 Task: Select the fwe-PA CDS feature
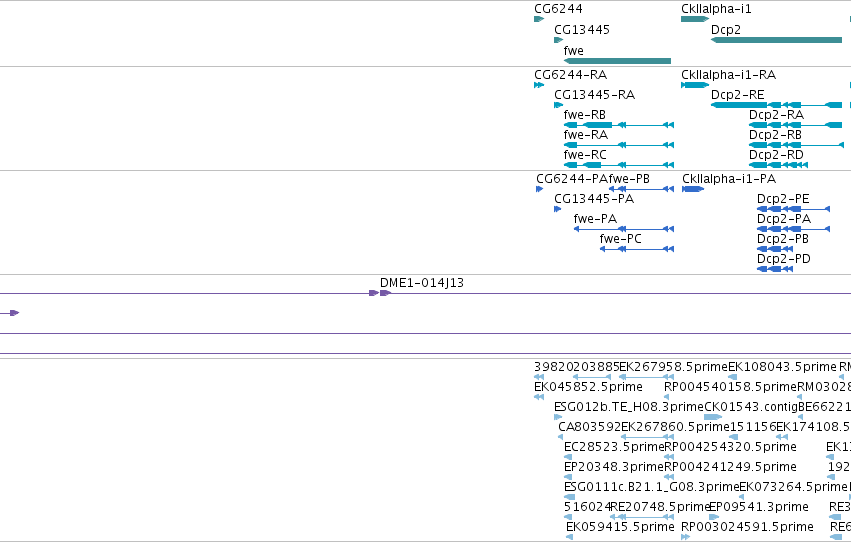coord(624,229)
